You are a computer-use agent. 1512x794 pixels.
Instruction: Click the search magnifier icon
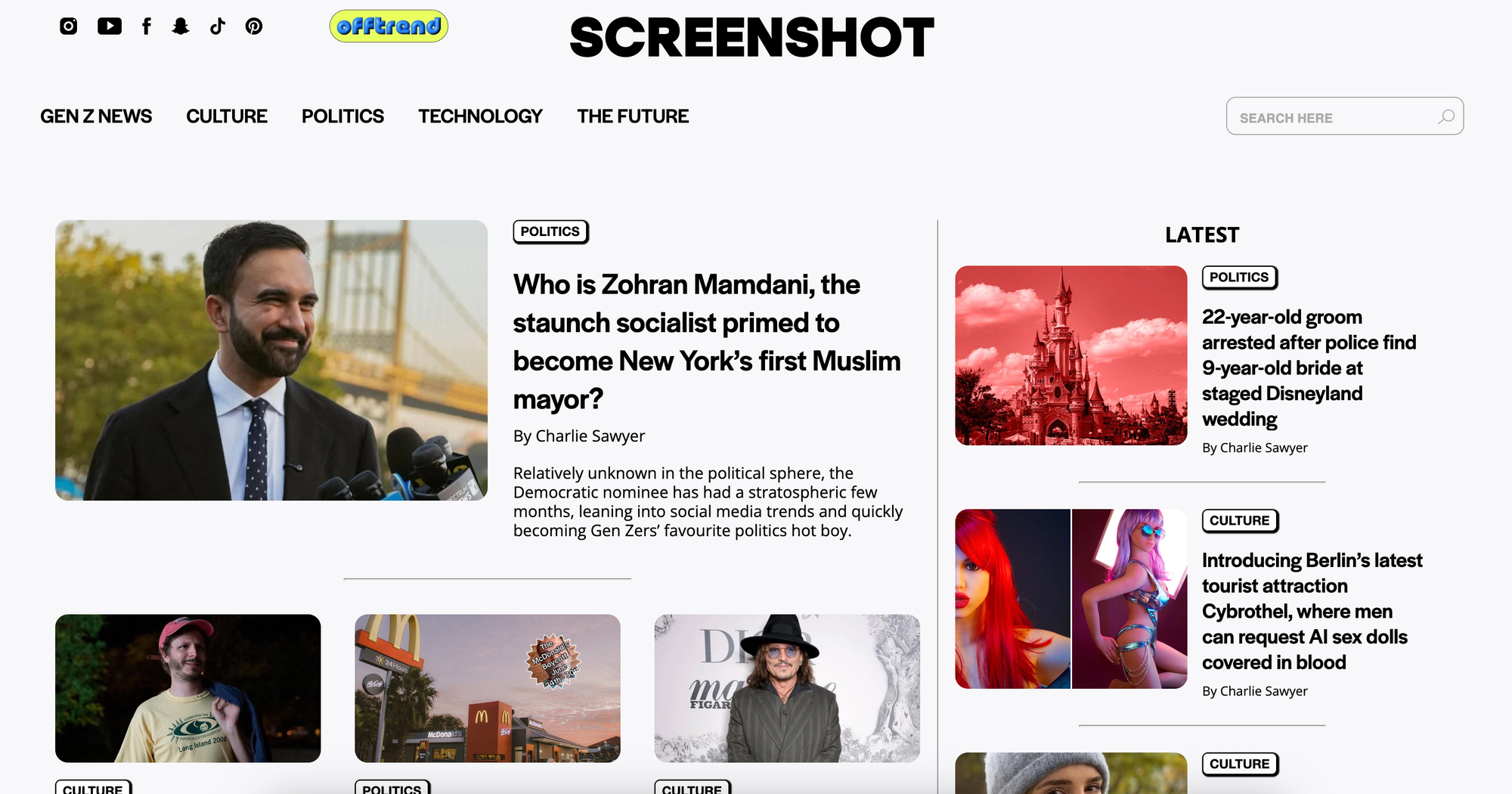point(1445,116)
